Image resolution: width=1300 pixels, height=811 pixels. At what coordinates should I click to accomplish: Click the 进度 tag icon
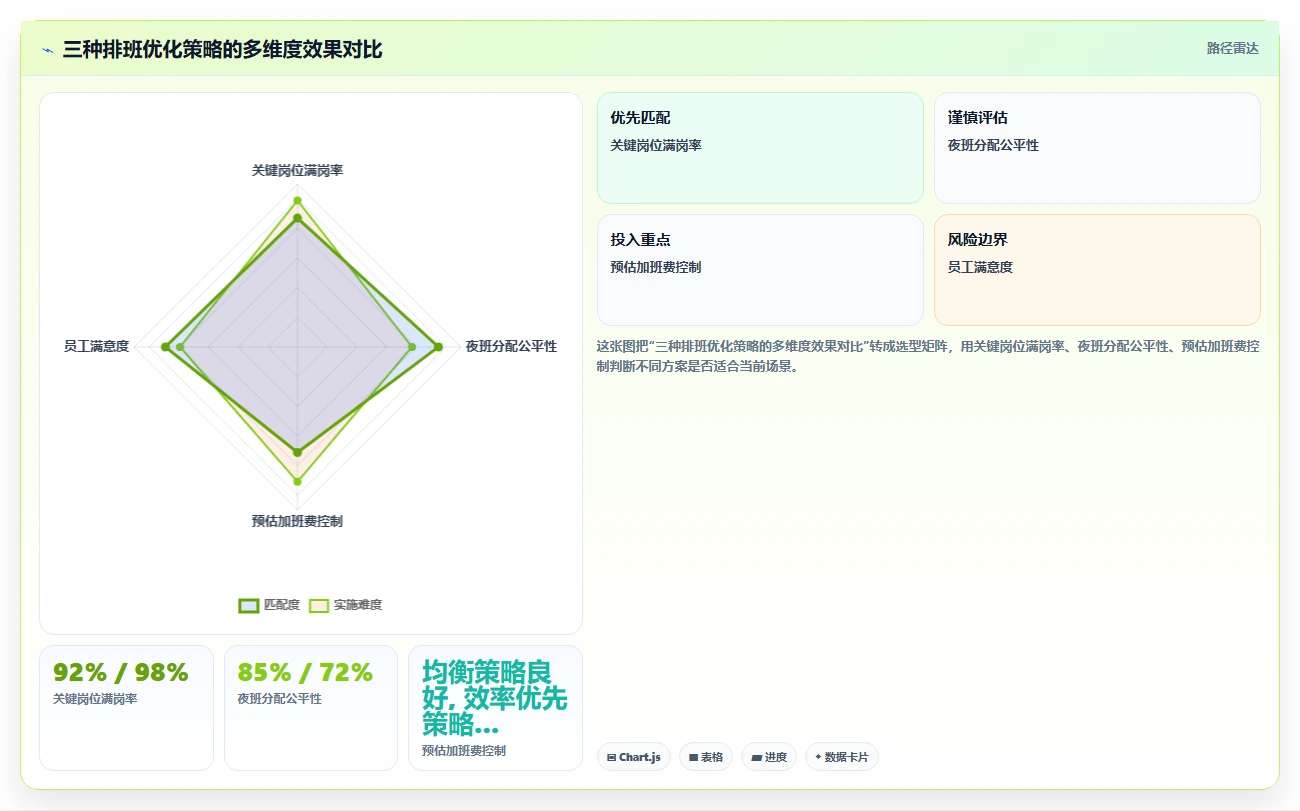tap(756, 758)
